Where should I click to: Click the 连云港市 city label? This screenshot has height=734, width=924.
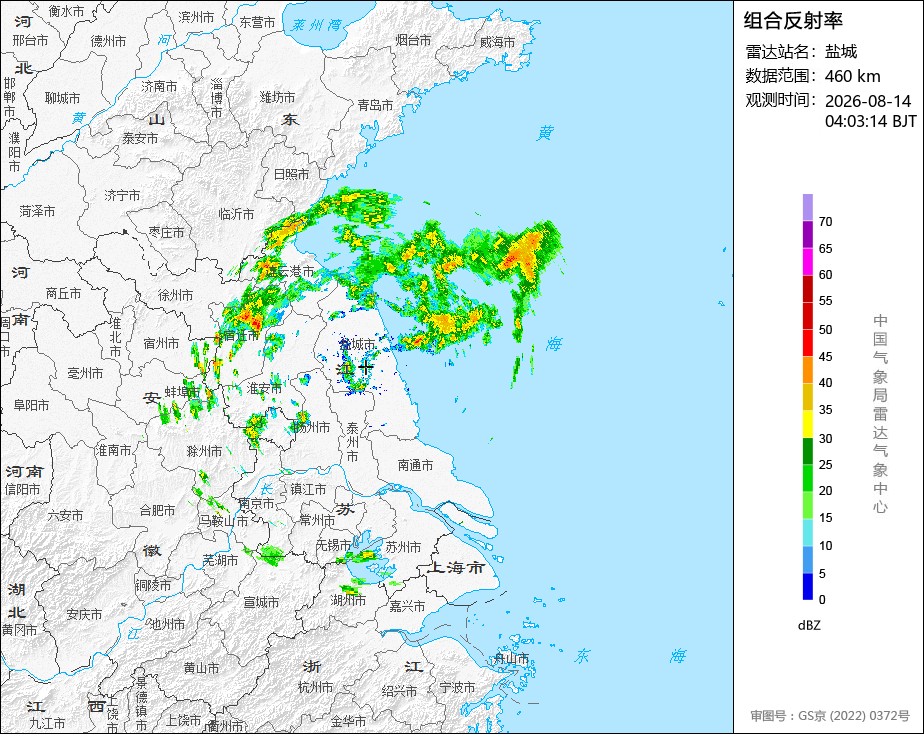[x=291, y=271]
